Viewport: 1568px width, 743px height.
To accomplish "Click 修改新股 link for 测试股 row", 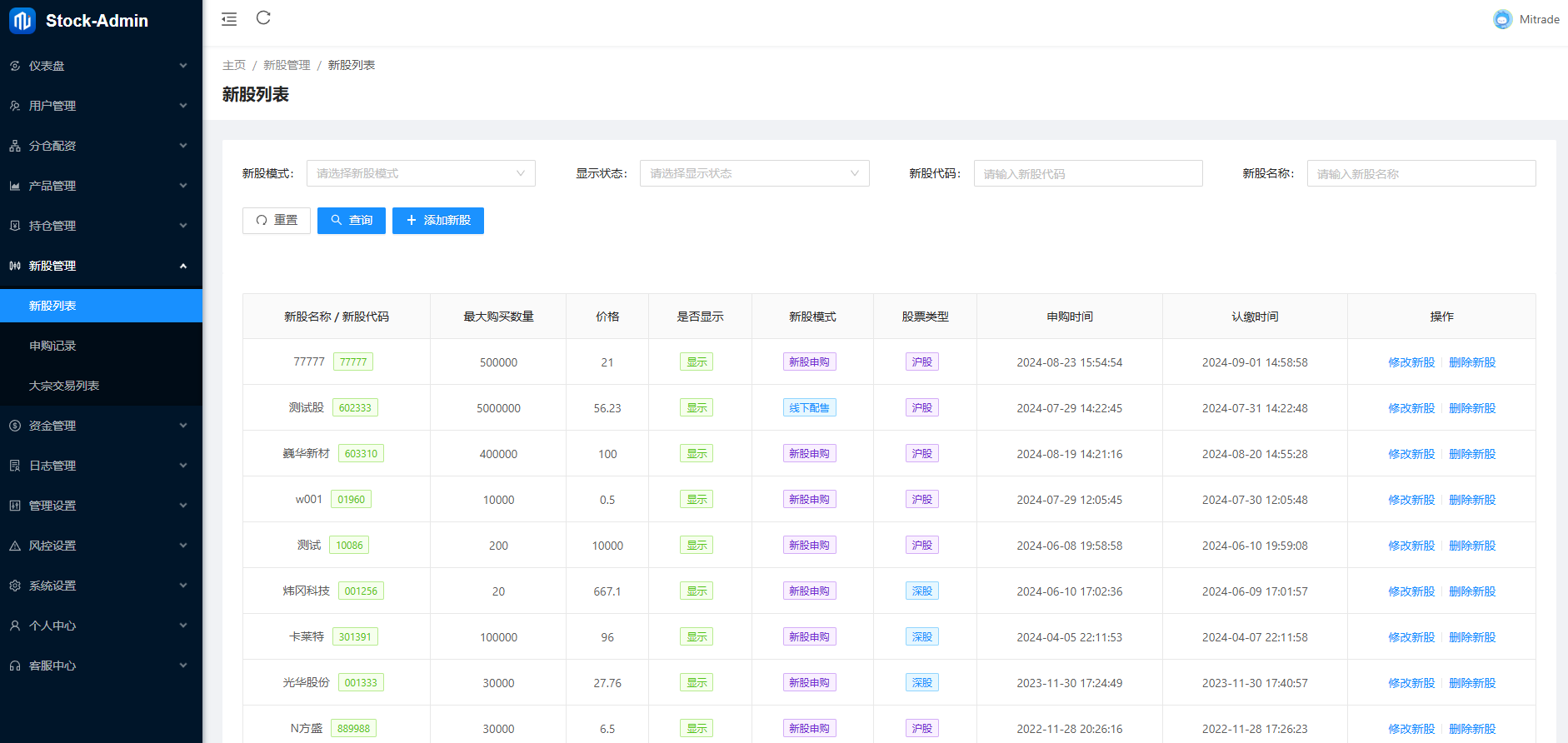I will coord(1411,408).
